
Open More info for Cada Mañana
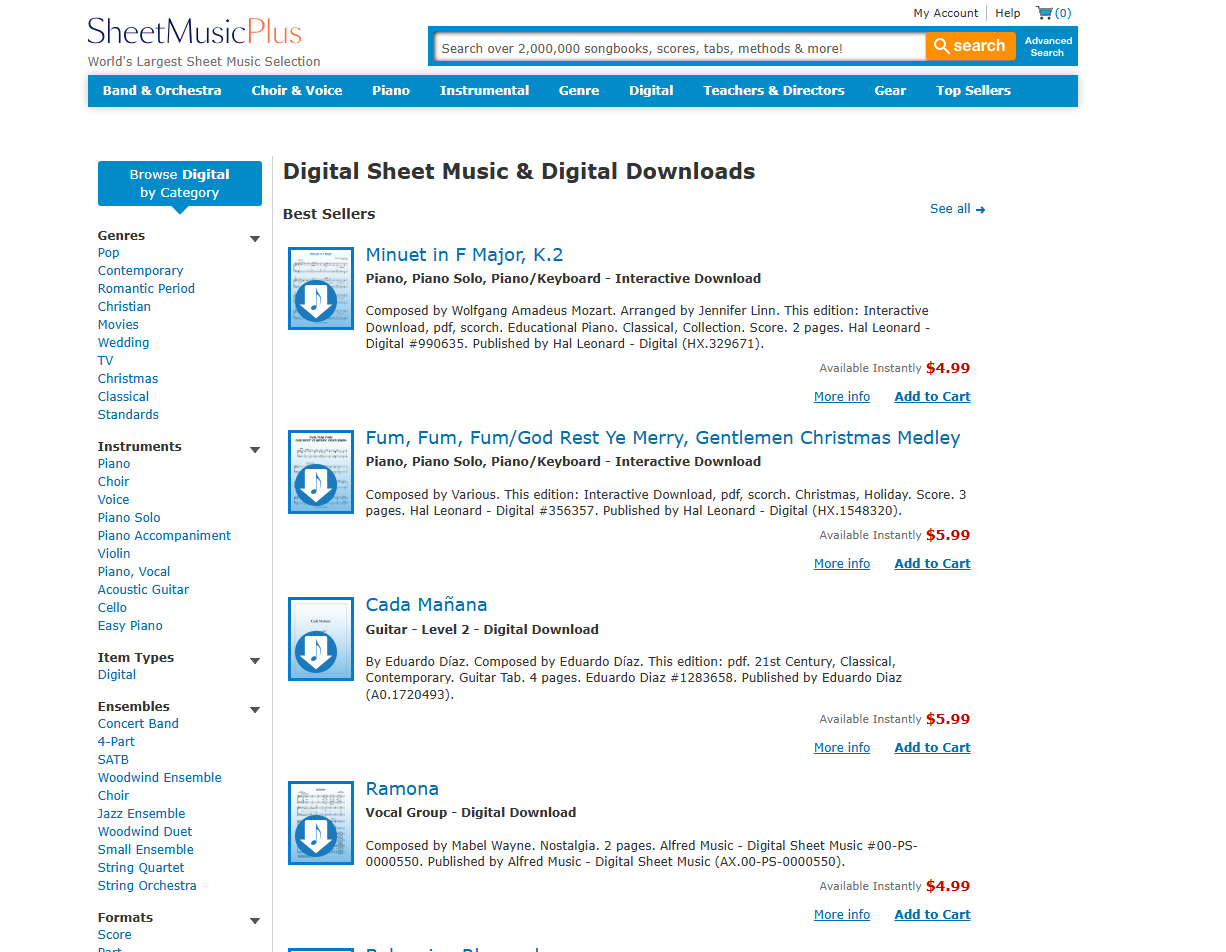(841, 748)
